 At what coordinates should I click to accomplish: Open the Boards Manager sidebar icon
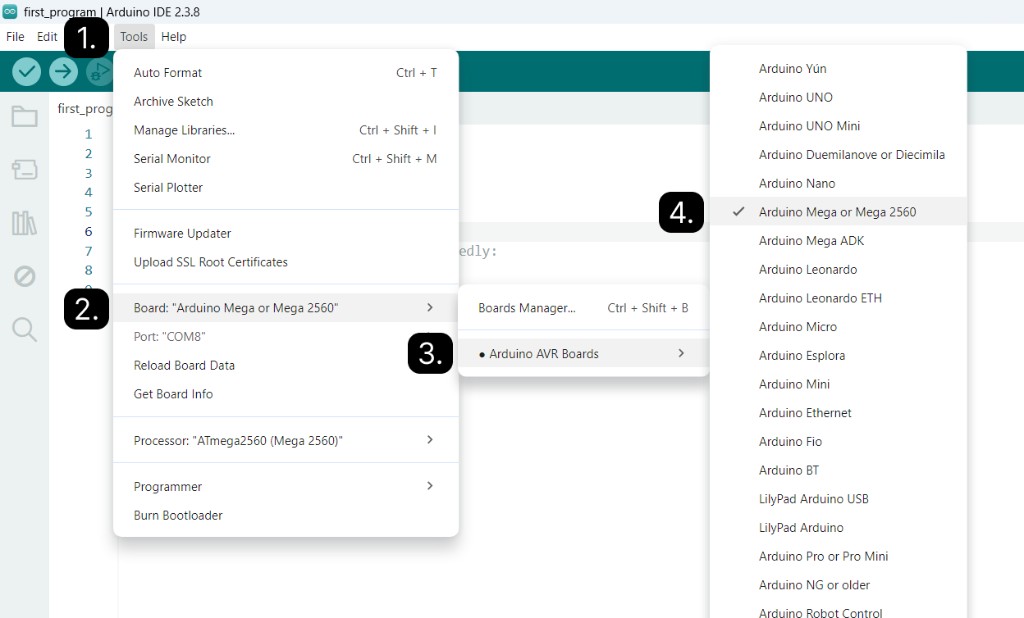(x=25, y=170)
